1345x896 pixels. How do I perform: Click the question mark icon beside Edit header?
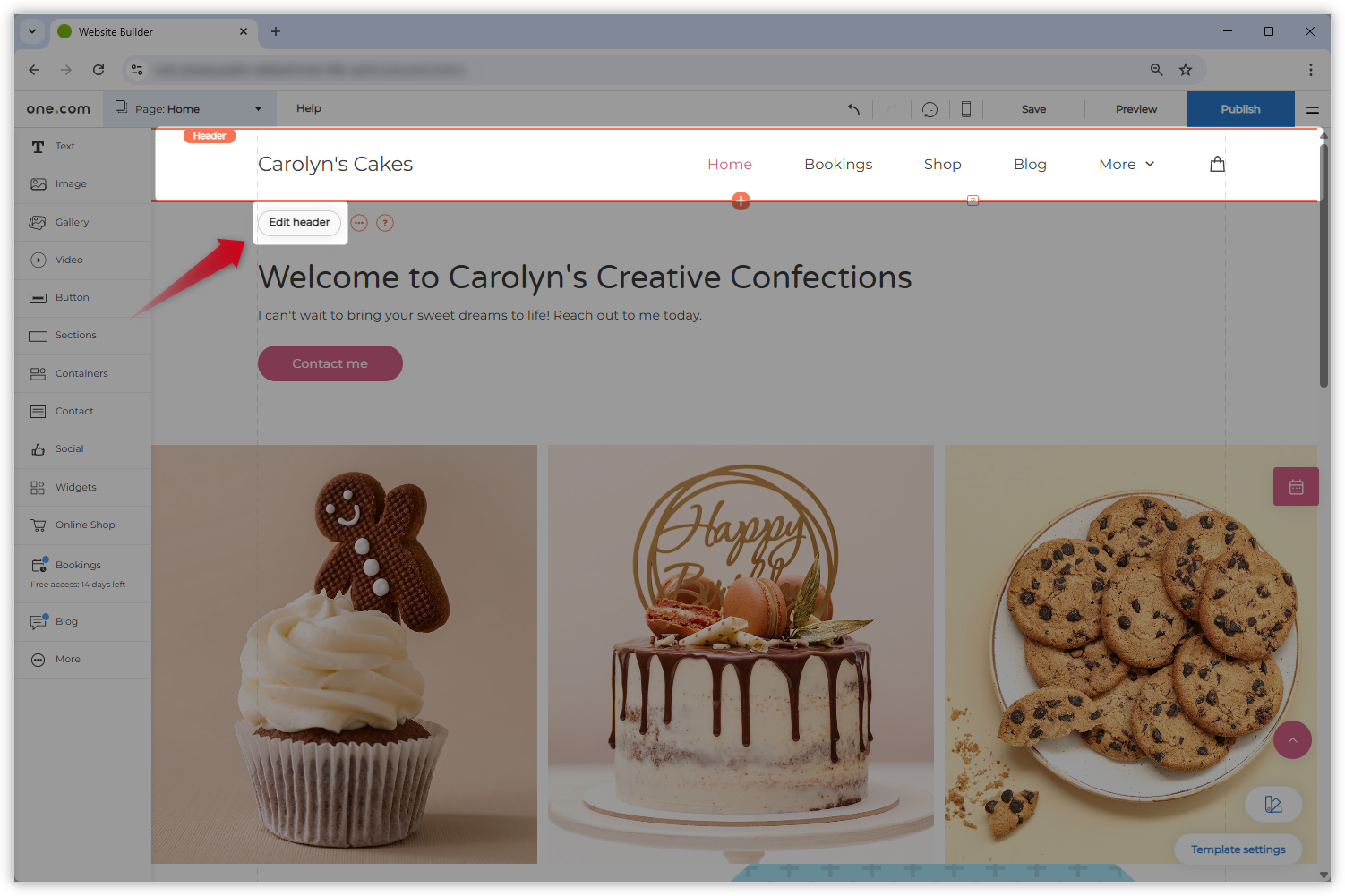(x=385, y=223)
